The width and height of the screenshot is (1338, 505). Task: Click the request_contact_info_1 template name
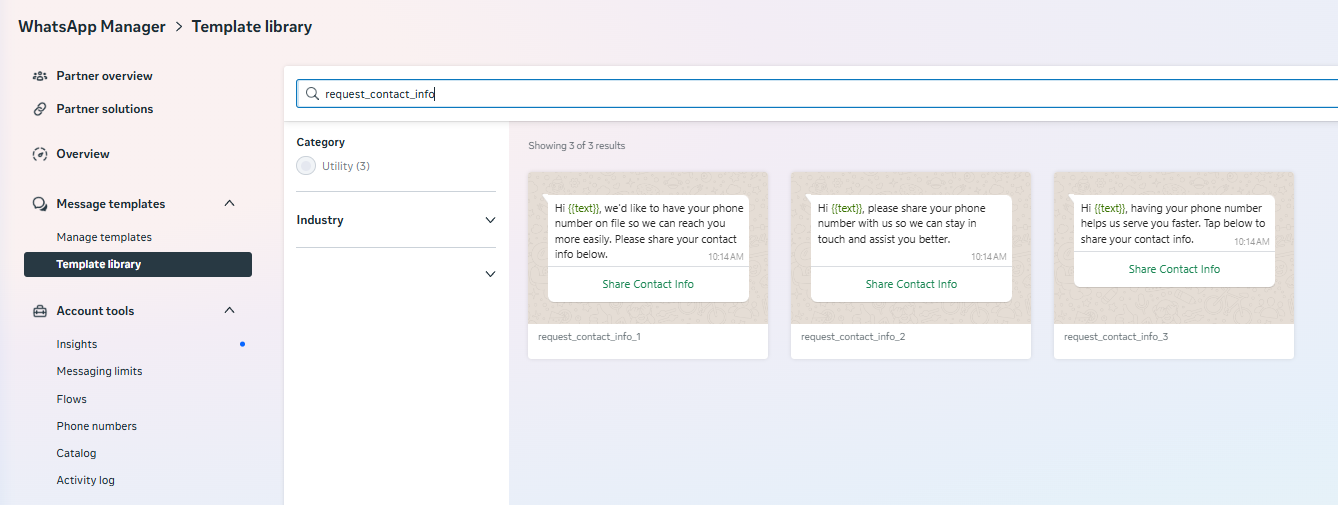coord(589,337)
